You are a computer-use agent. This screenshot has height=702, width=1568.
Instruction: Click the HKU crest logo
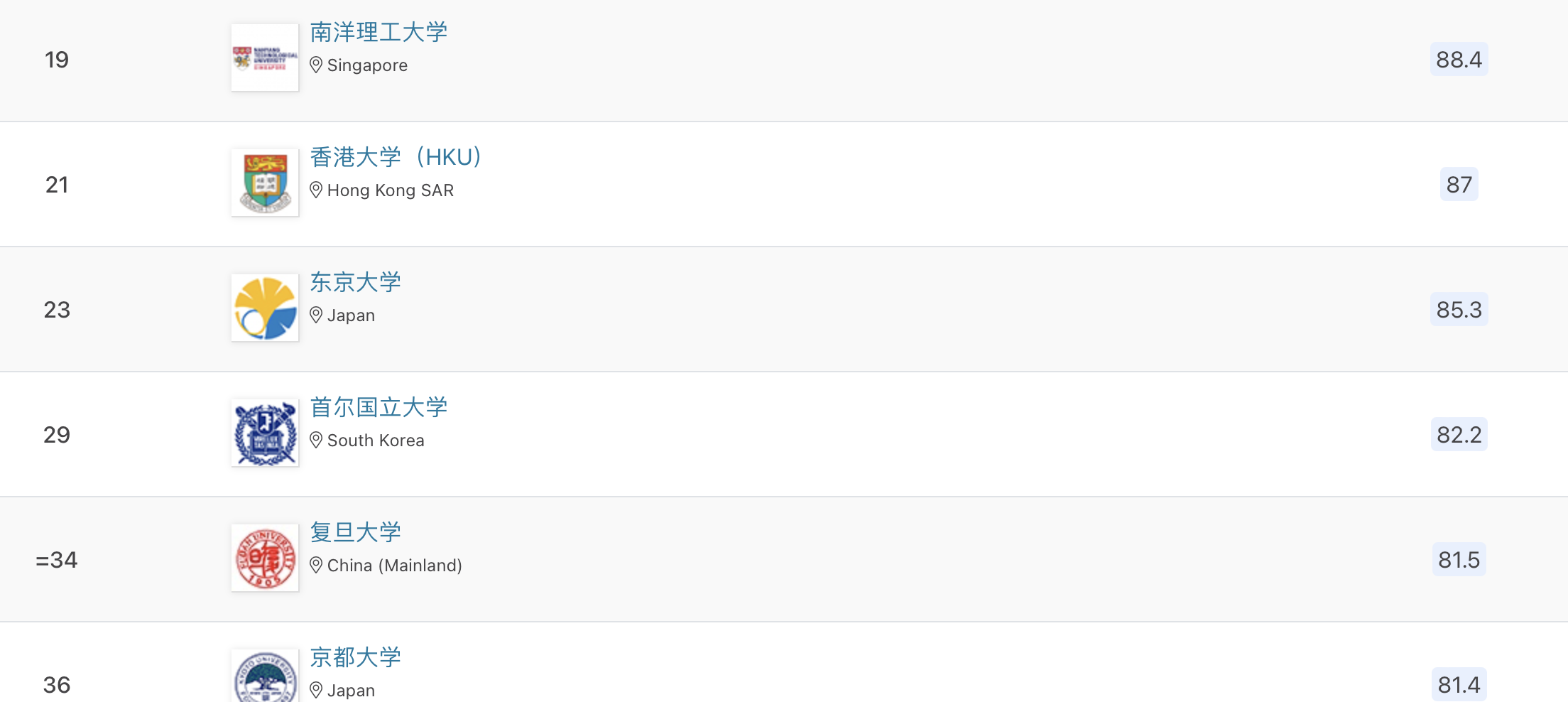click(265, 183)
